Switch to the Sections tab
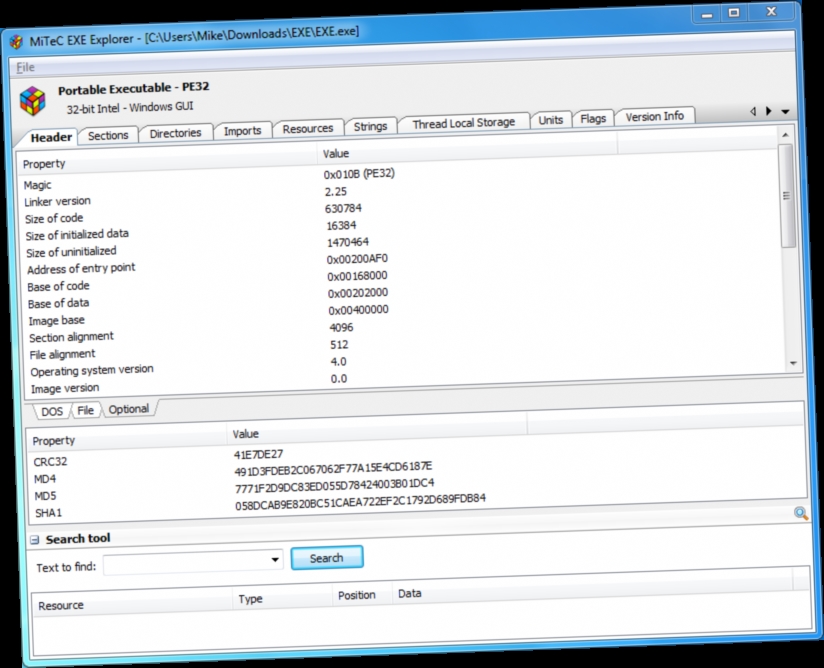This screenshot has height=668, width=824. pos(108,134)
